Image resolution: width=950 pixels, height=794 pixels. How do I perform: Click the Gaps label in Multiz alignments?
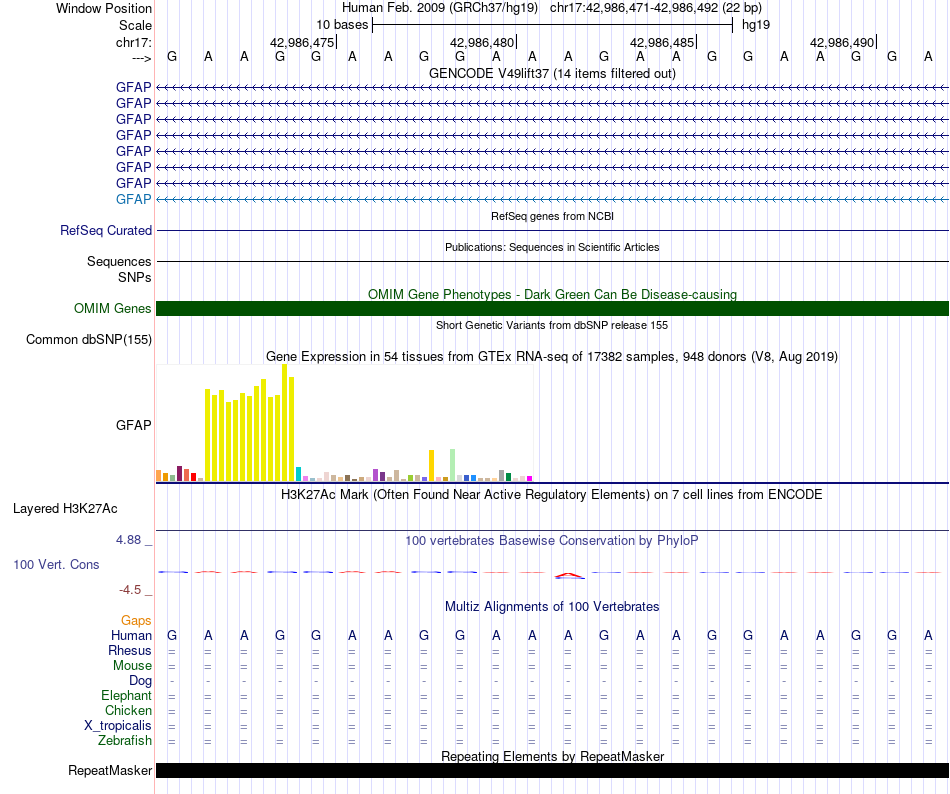pyautogui.click(x=136, y=620)
